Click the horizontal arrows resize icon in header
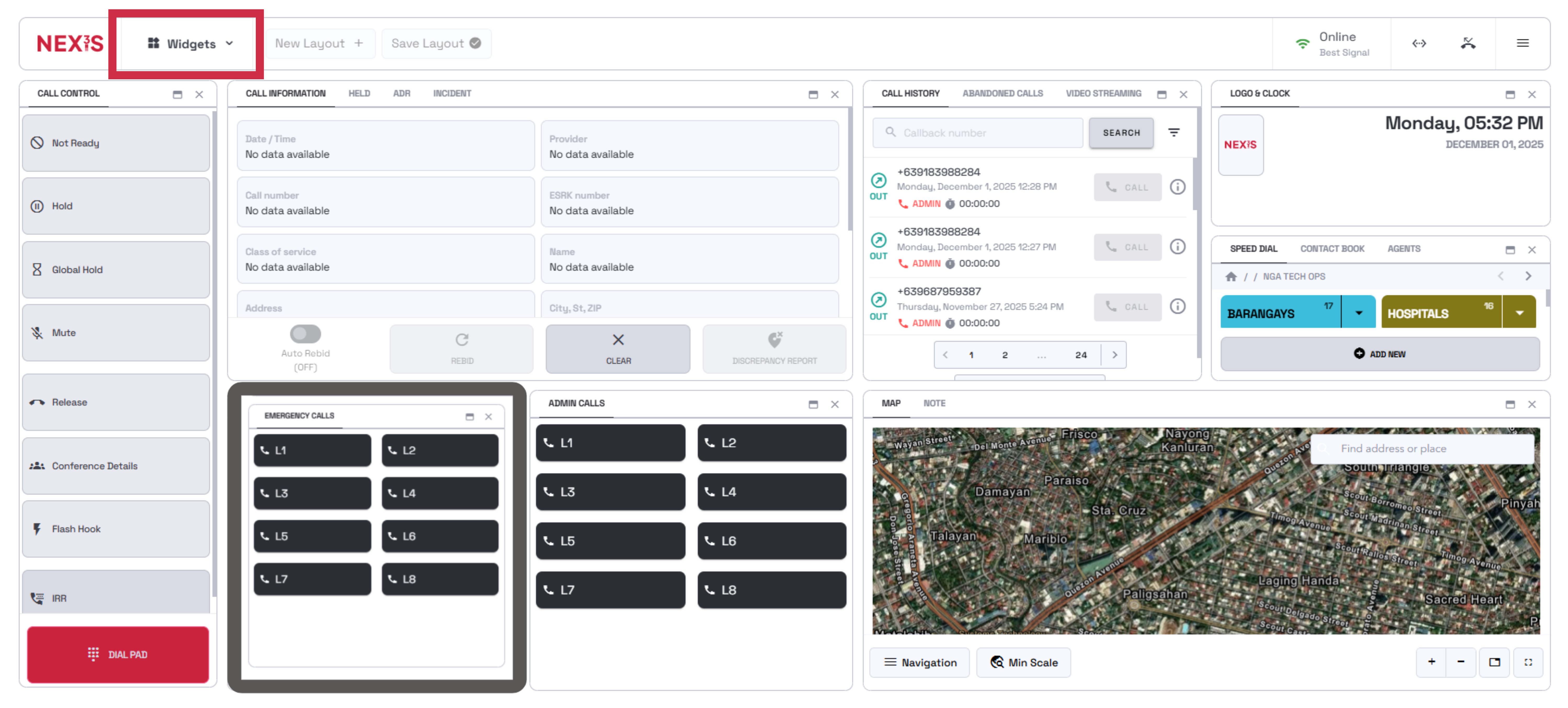The height and width of the screenshot is (708, 1568). (1419, 43)
